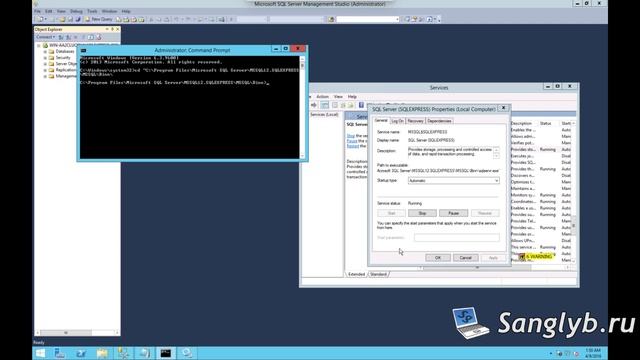Select the Databases folder in Object Explorer
The image size is (640, 360).
point(65,52)
